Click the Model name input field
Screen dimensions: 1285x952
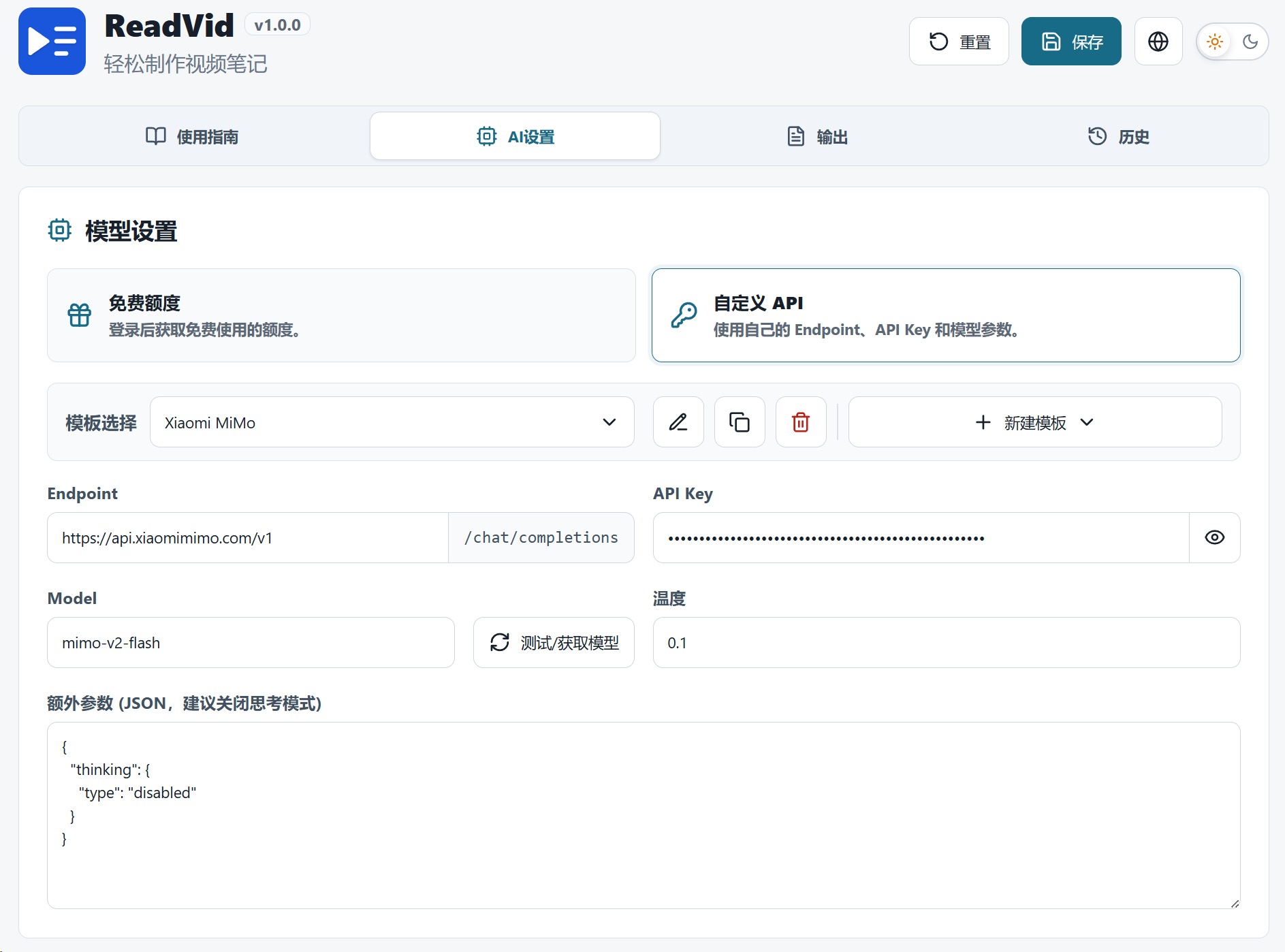251,643
